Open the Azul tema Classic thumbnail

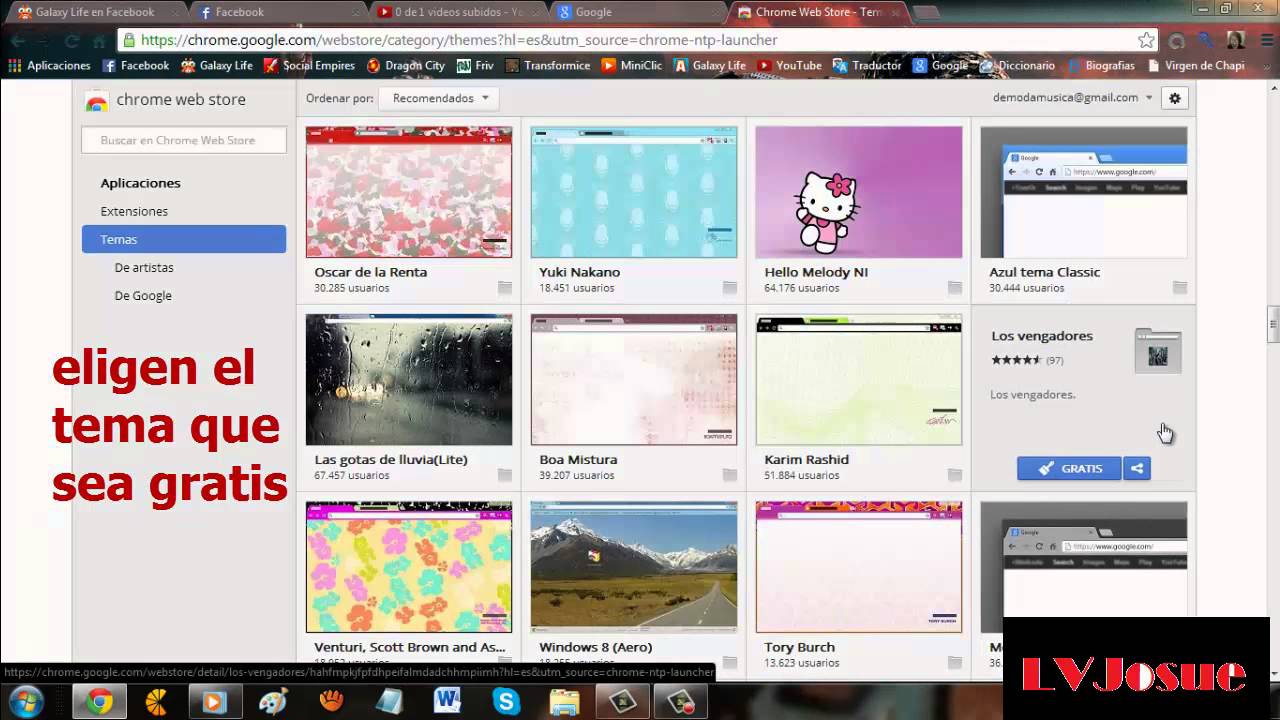tap(1084, 192)
